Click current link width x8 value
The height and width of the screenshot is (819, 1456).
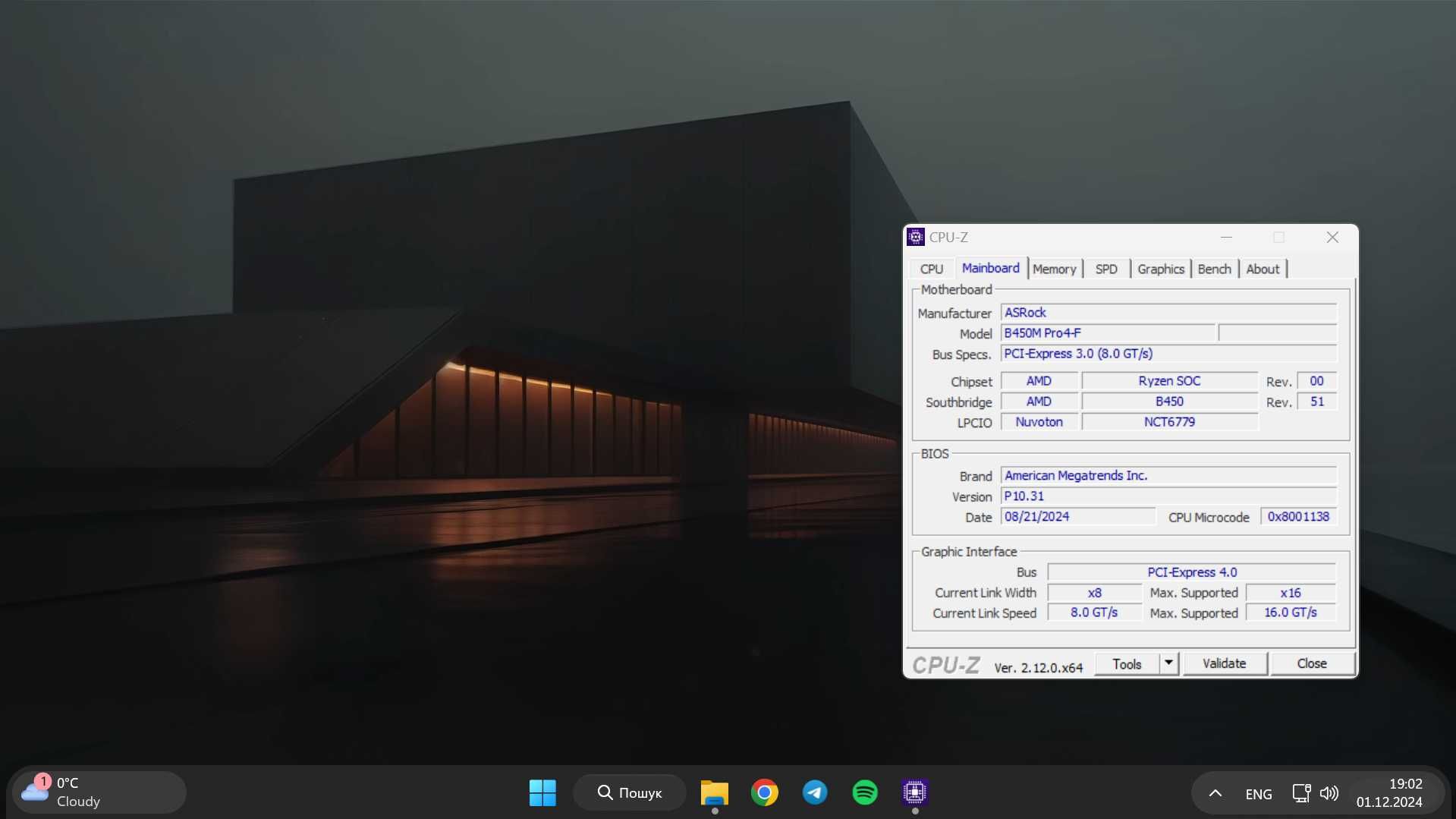pyautogui.click(x=1094, y=593)
